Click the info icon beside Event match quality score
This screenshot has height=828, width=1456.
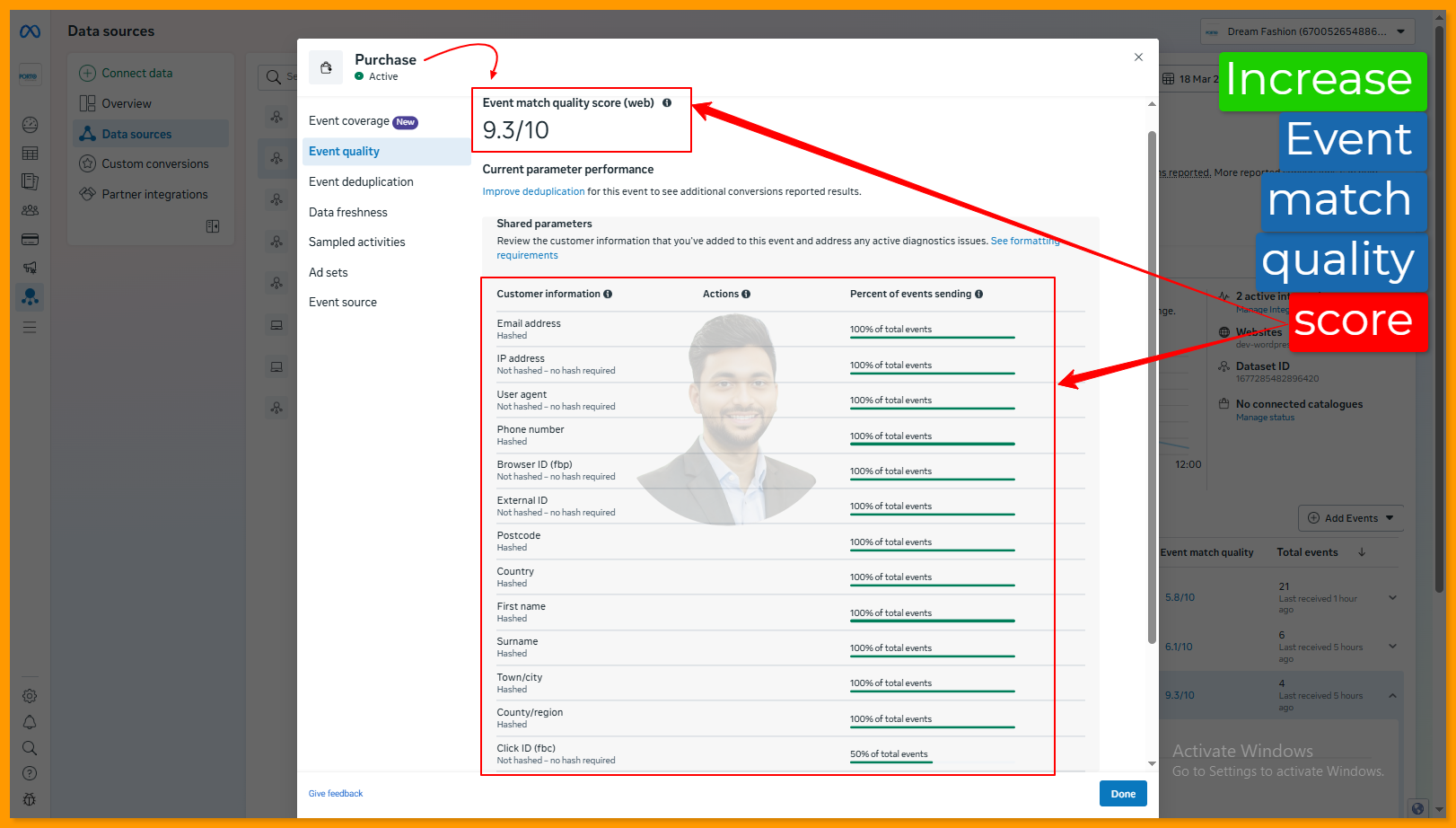coord(667,103)
